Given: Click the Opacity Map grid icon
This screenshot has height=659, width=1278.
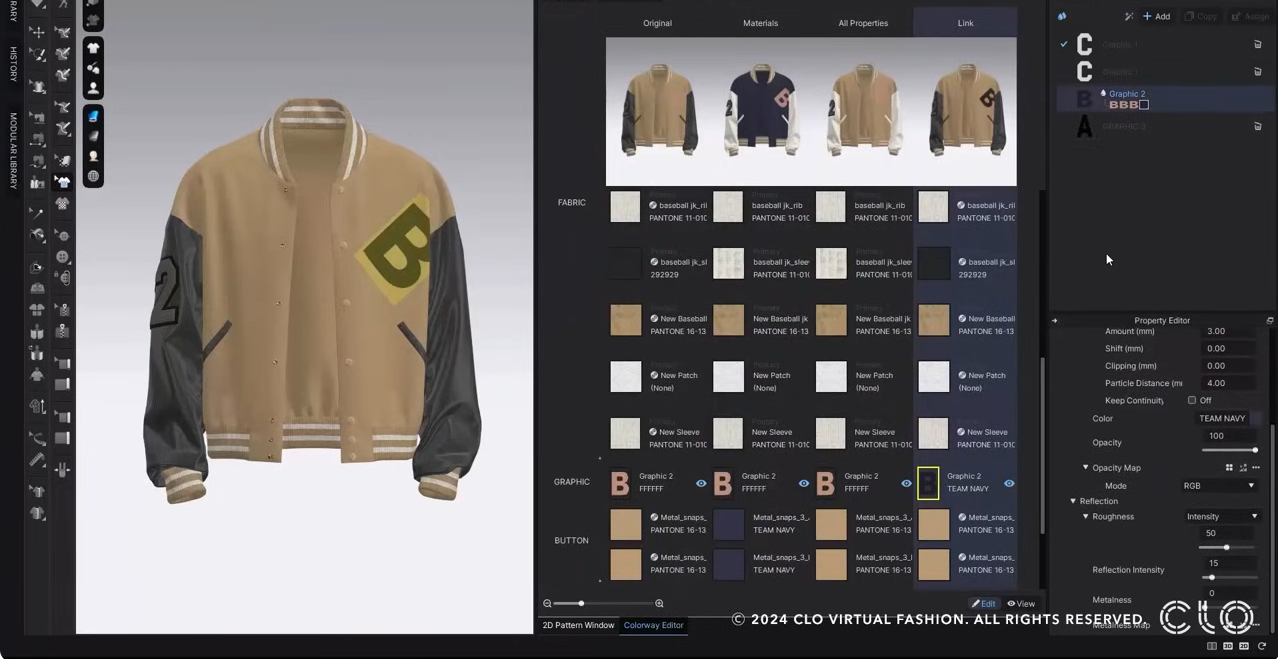Looking at the screenshot, I should [x=1229, y=468].
